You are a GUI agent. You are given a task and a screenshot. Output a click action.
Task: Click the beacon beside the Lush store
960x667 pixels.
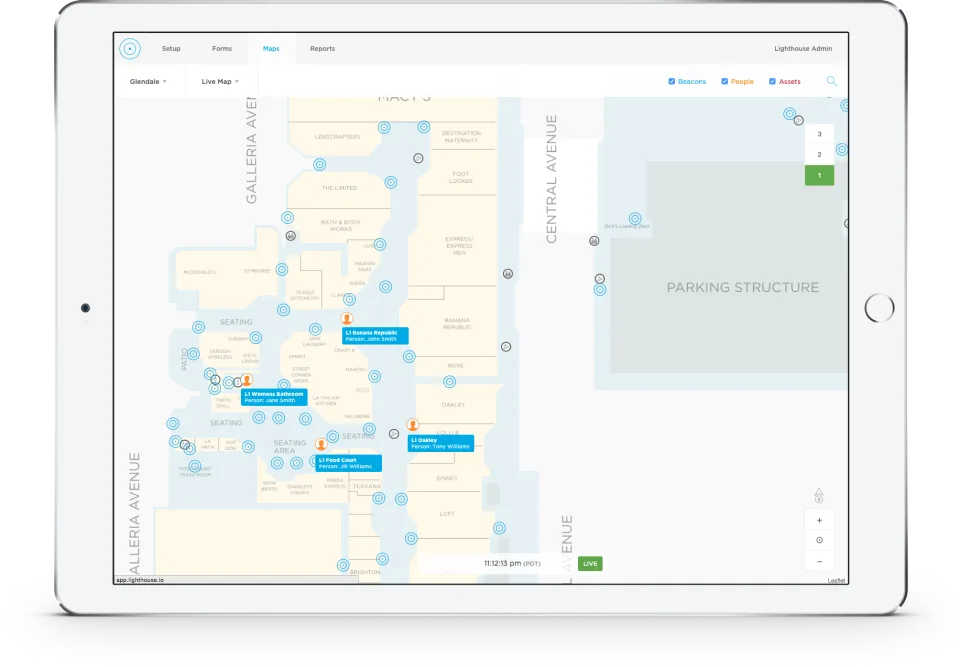380,244
